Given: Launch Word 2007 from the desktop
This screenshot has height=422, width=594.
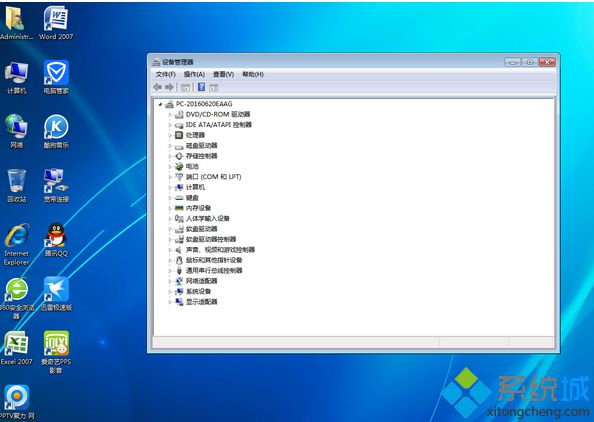Looking at the screenshot, I should [x=56, y=23].
